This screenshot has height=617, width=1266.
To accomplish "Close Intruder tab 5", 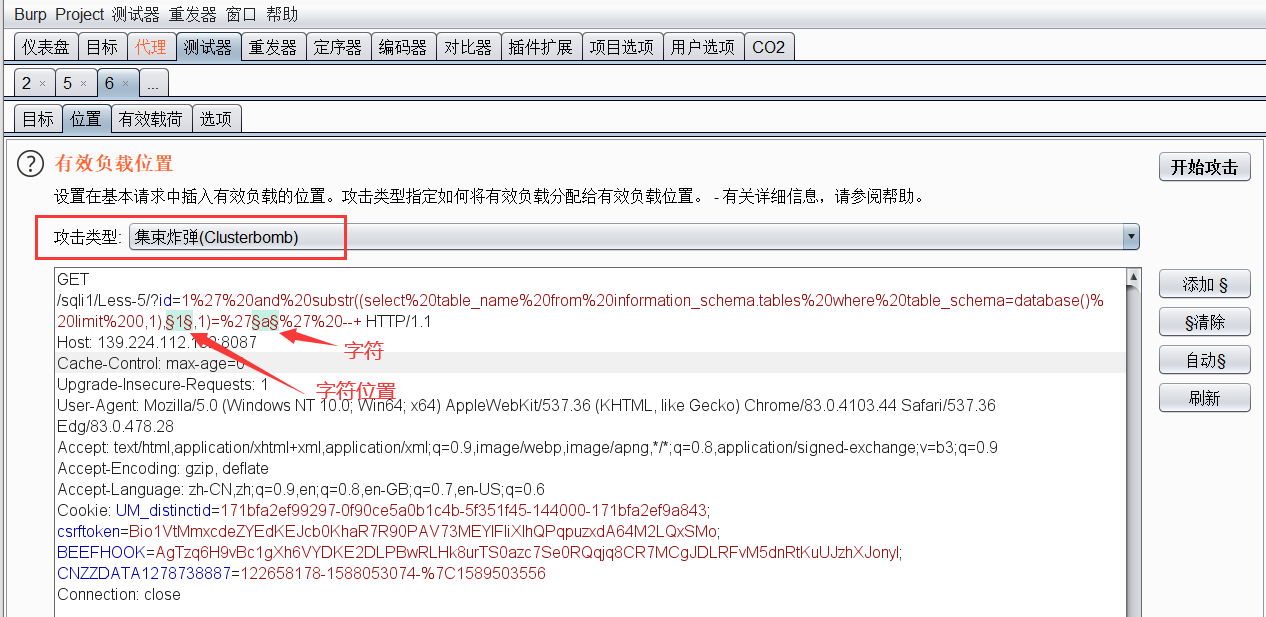I will 84,84.
